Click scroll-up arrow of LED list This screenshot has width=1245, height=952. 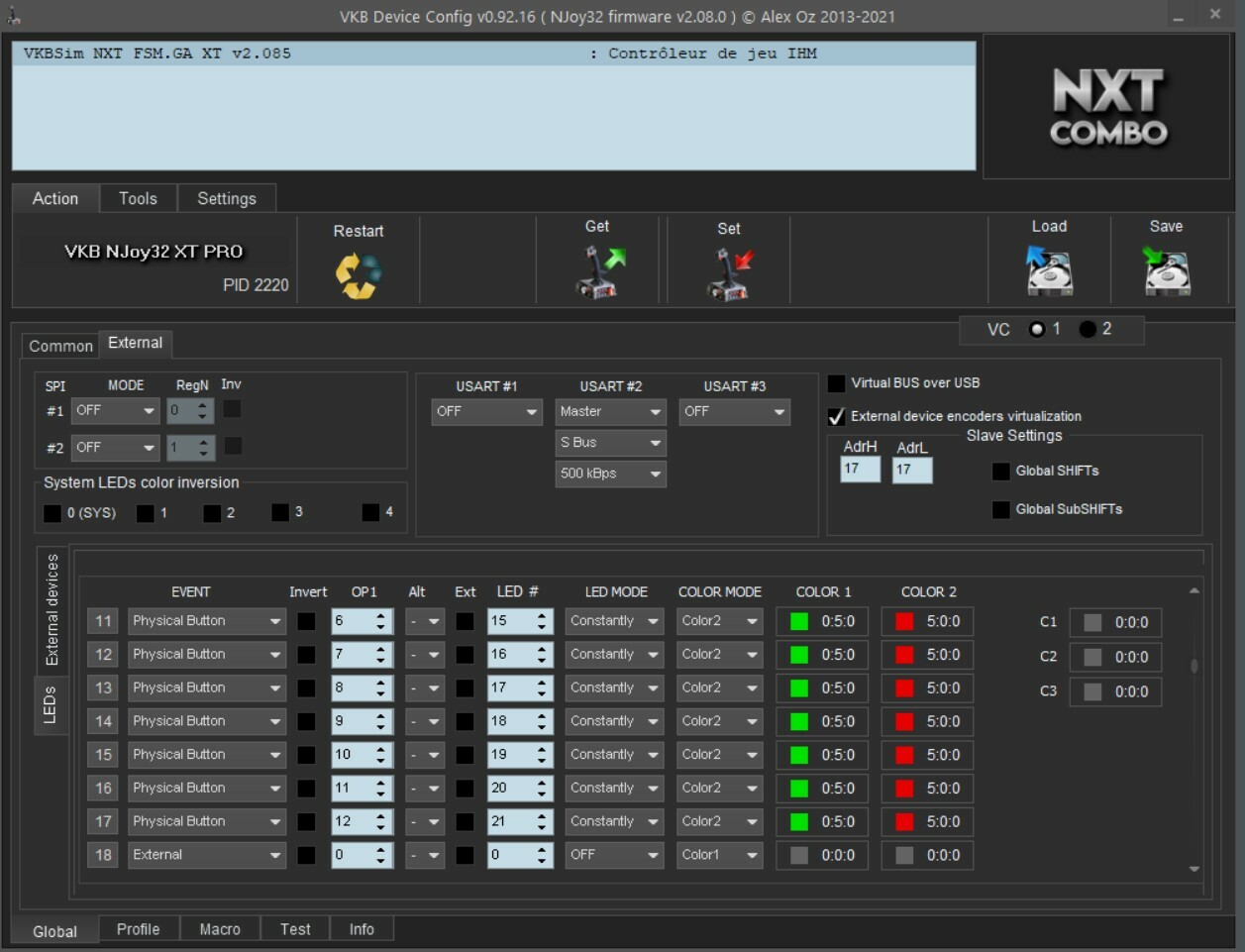coord(1193,591)
